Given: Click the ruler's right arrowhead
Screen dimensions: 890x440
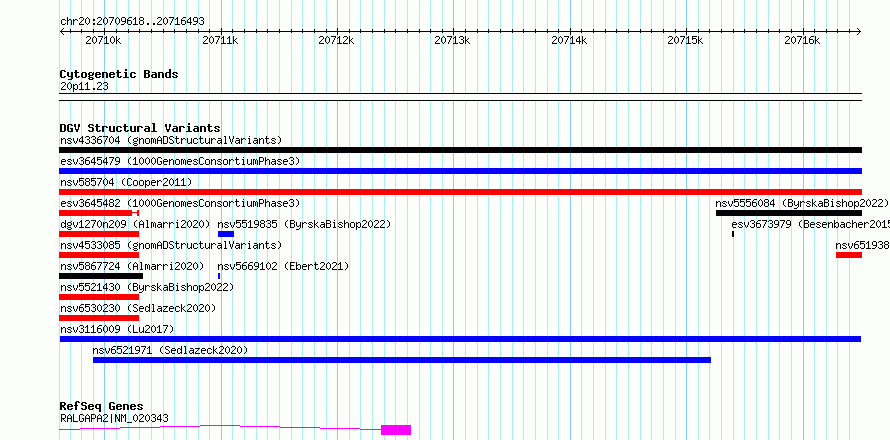Looking at the screenshot, I should click(x=859, y=31).
